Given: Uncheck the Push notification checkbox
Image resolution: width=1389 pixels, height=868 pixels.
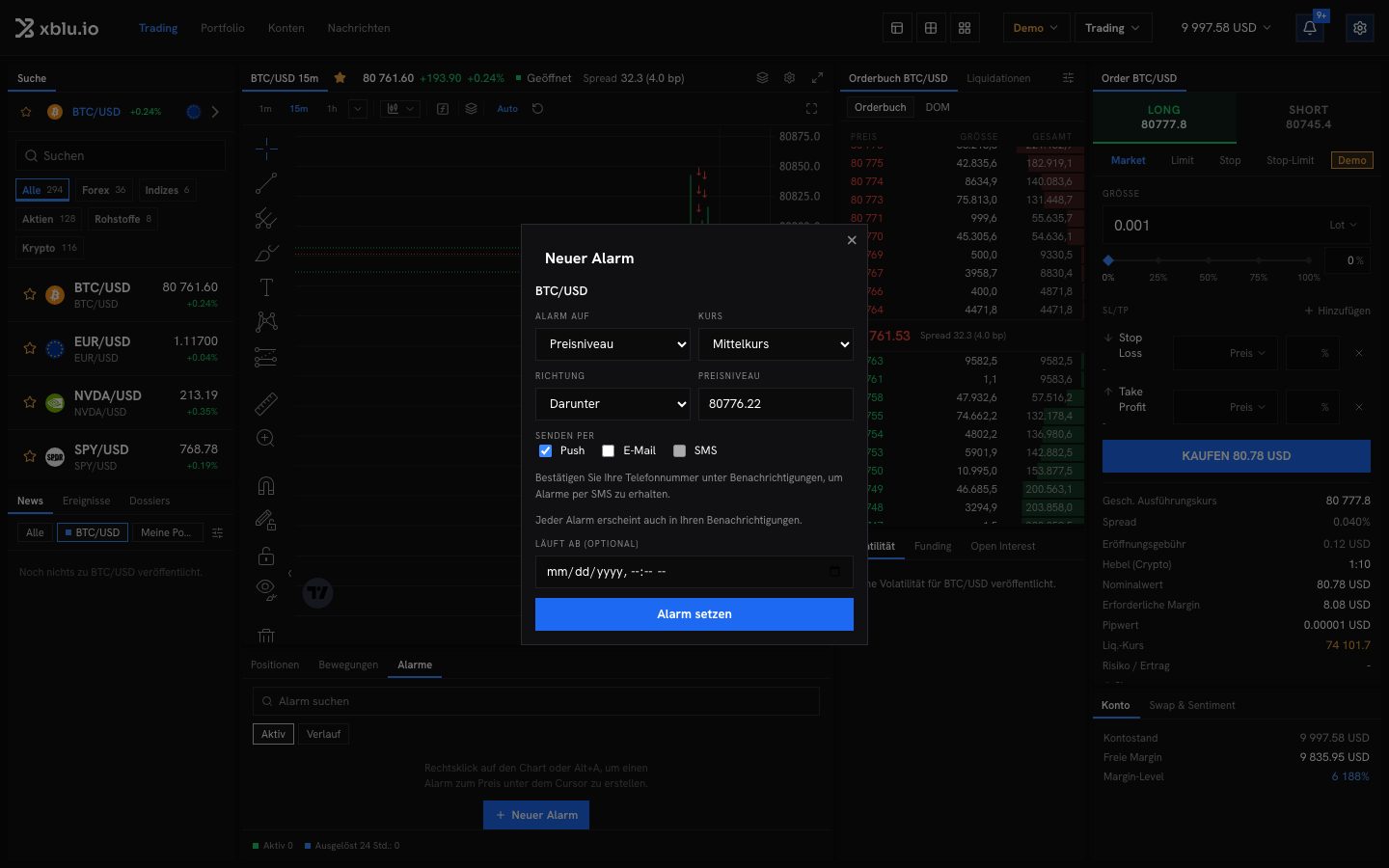Looking at the screenshot, I should (x=545, y=450).
